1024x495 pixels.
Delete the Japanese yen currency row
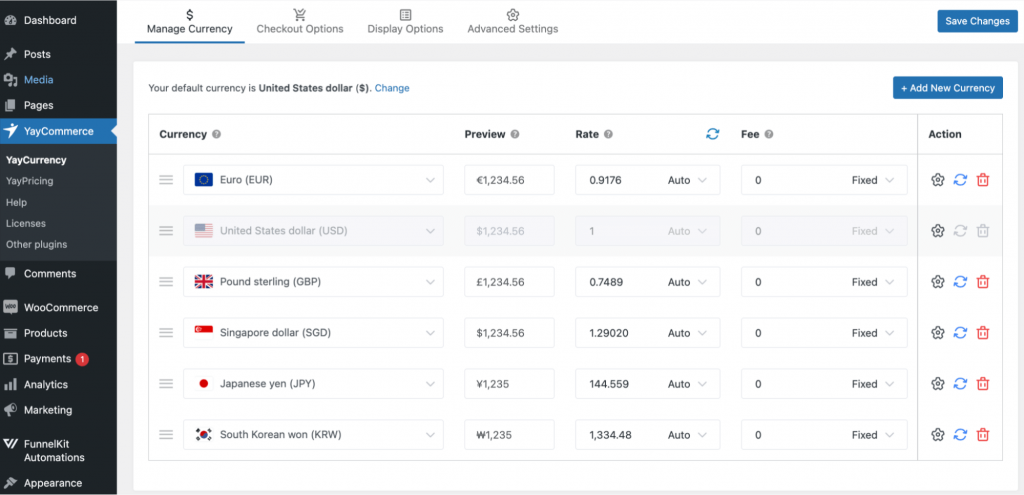982,384
